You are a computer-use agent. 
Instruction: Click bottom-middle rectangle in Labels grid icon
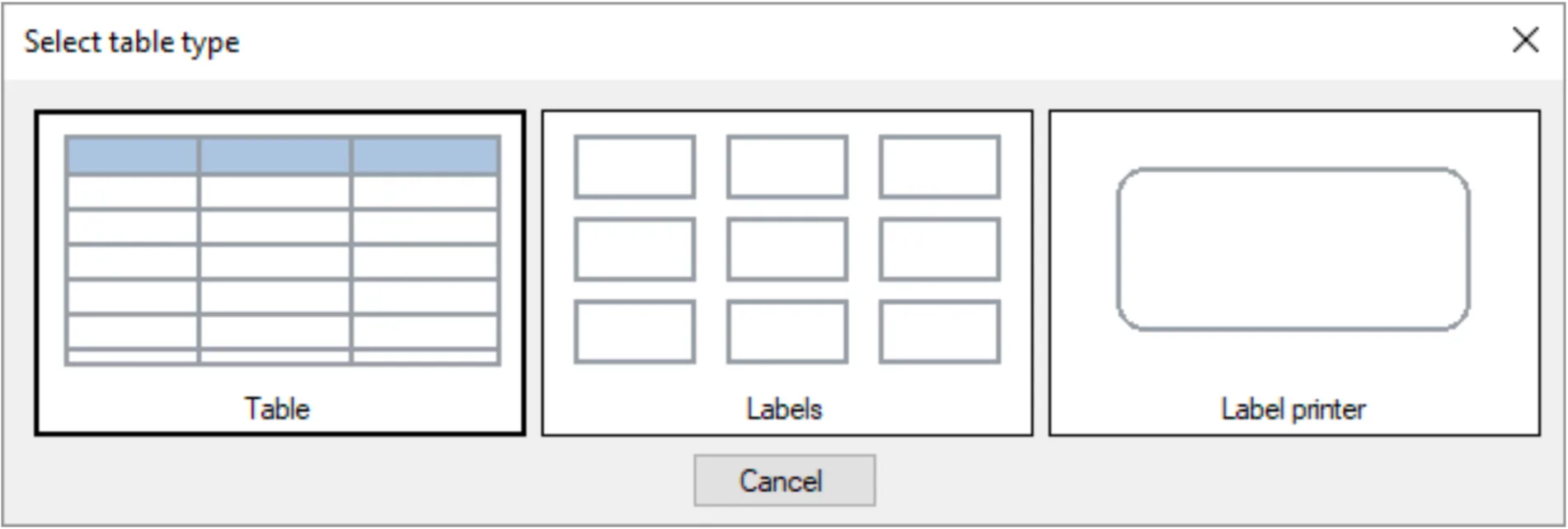(x=786, y=331)
